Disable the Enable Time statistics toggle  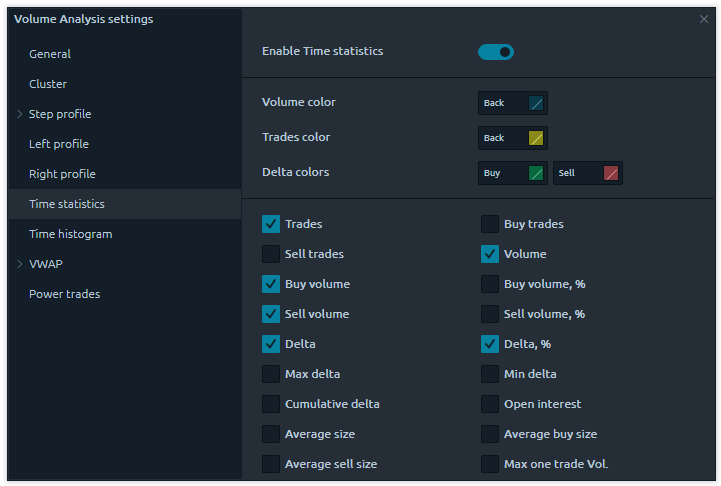[496, 52]
